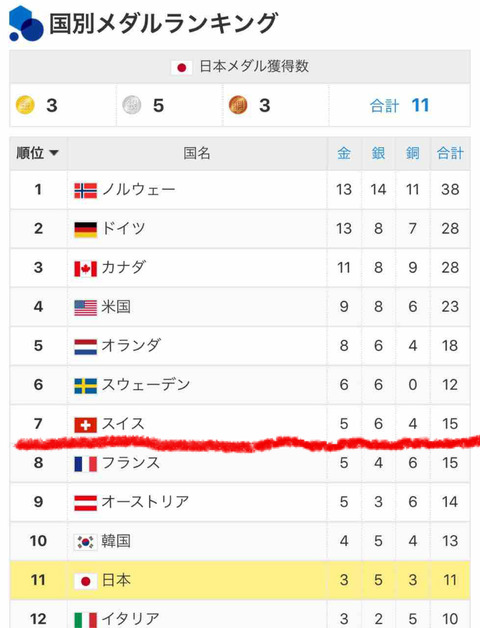Click the Canada flag icon

tap(85, 269)
